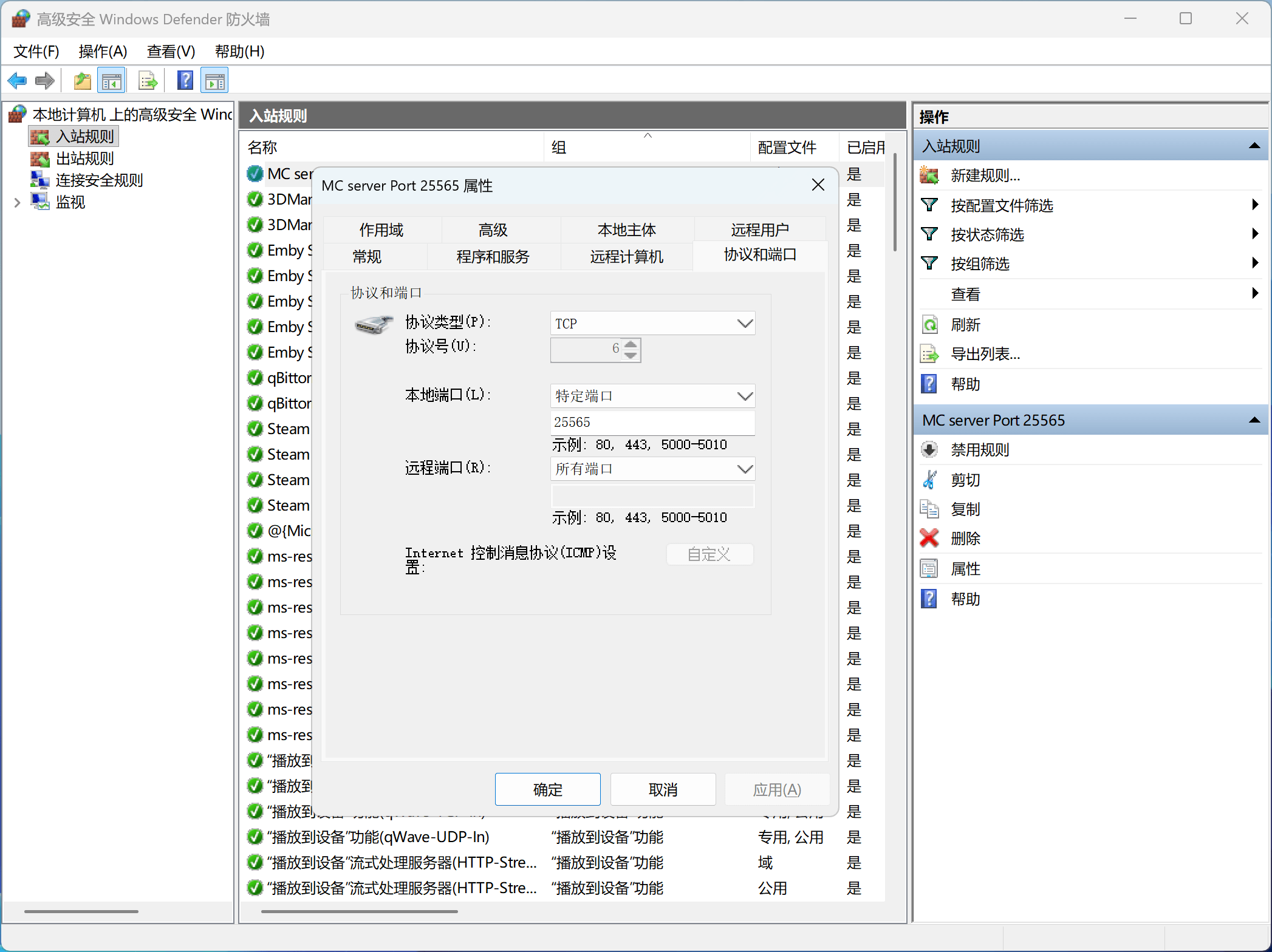1272x952 pixels.
Task: Click the red Delete (删除) icon
Action: 929,539
